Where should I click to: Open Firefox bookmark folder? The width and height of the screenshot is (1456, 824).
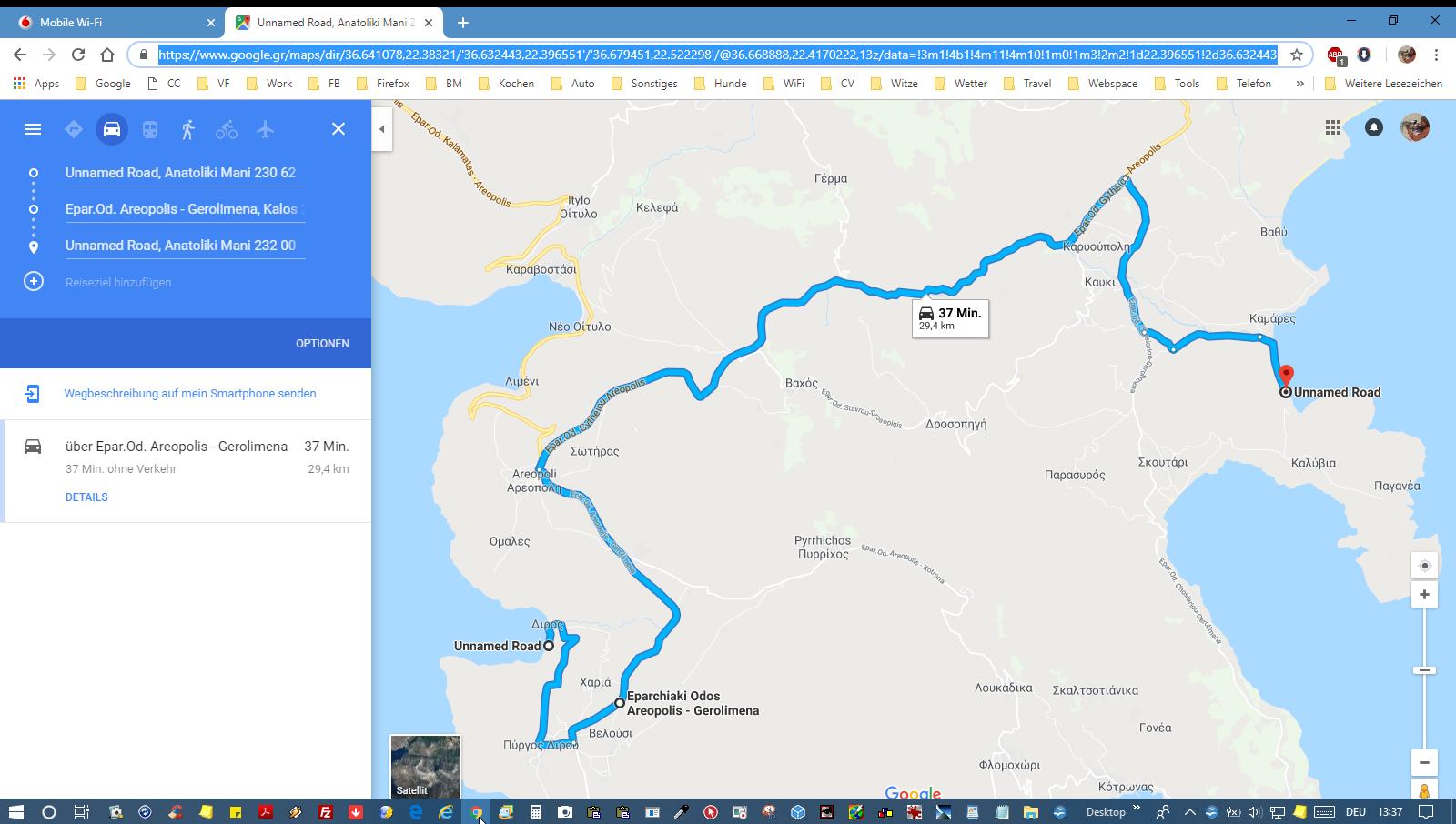pyautogui.click(x=383, y=83)
